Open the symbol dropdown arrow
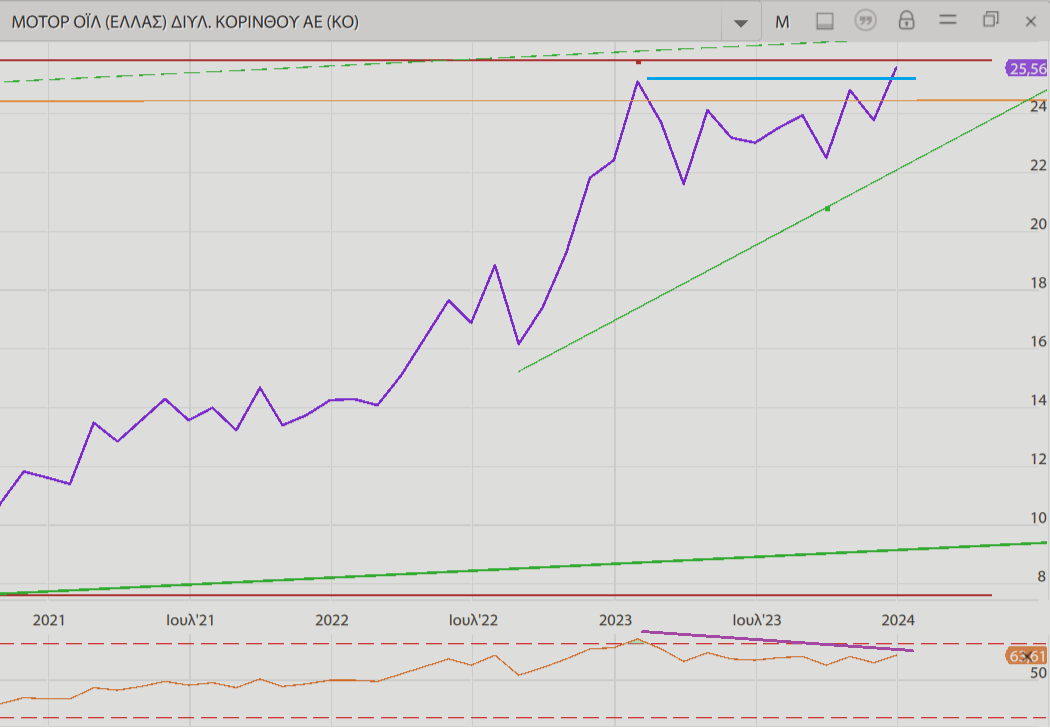 [741, 23]
